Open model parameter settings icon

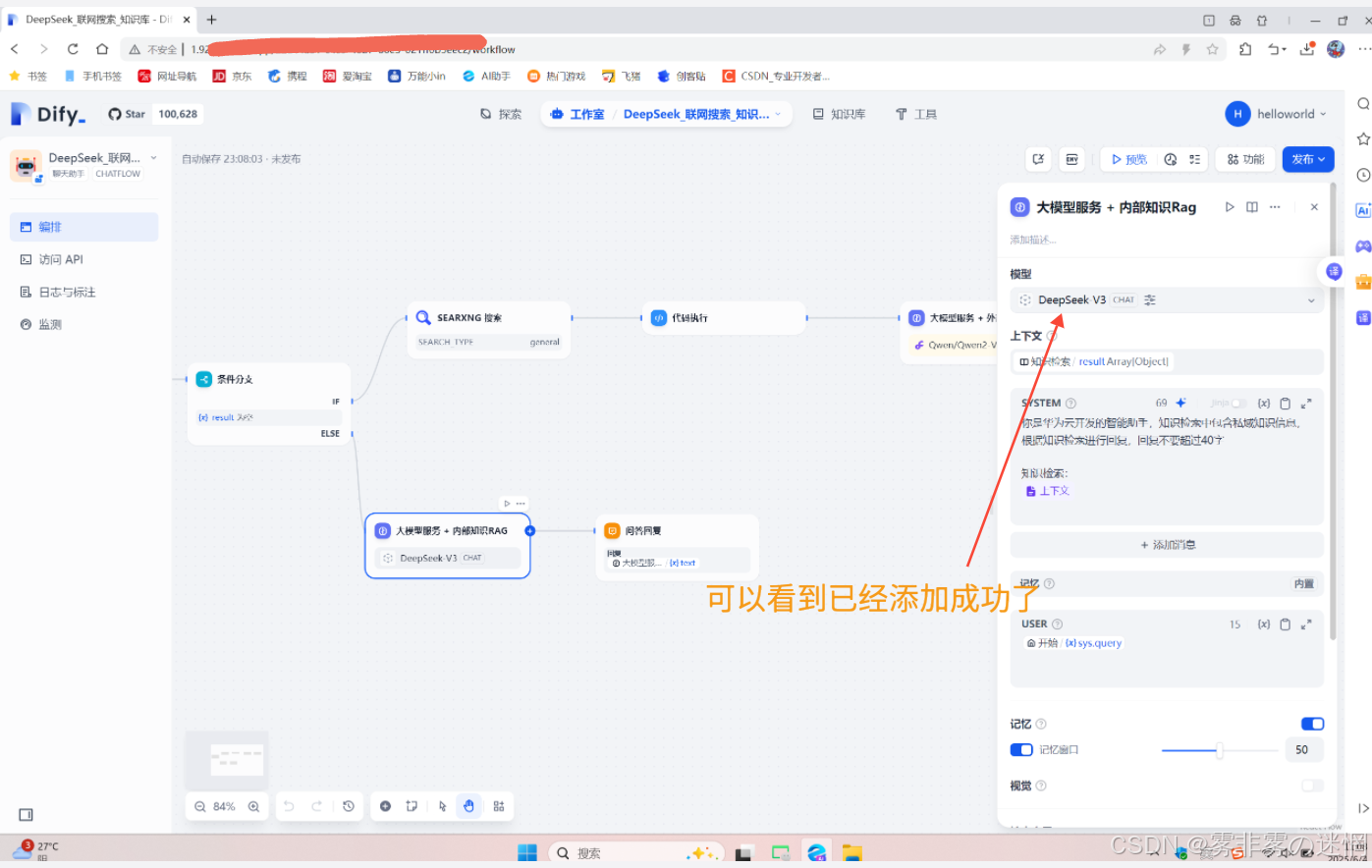[x=1150, y=300]
